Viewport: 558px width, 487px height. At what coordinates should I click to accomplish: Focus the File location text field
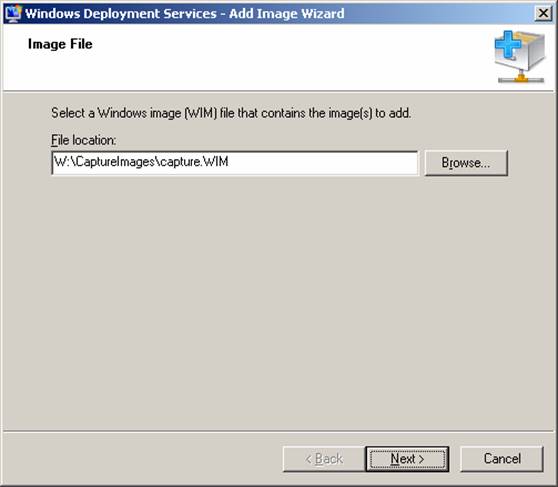(x=235, y=163)
